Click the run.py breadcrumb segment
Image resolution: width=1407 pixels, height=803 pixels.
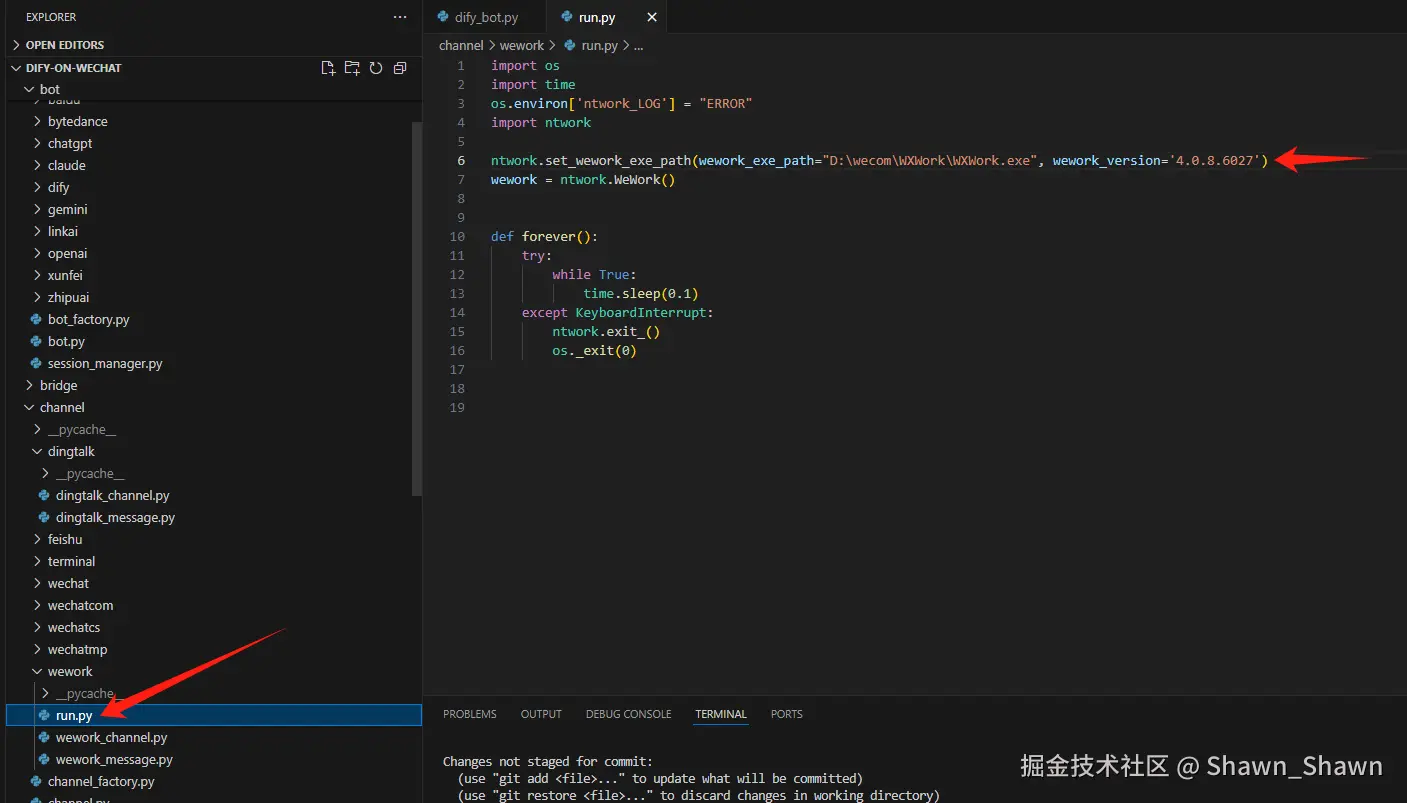click(x=591, y=45)
